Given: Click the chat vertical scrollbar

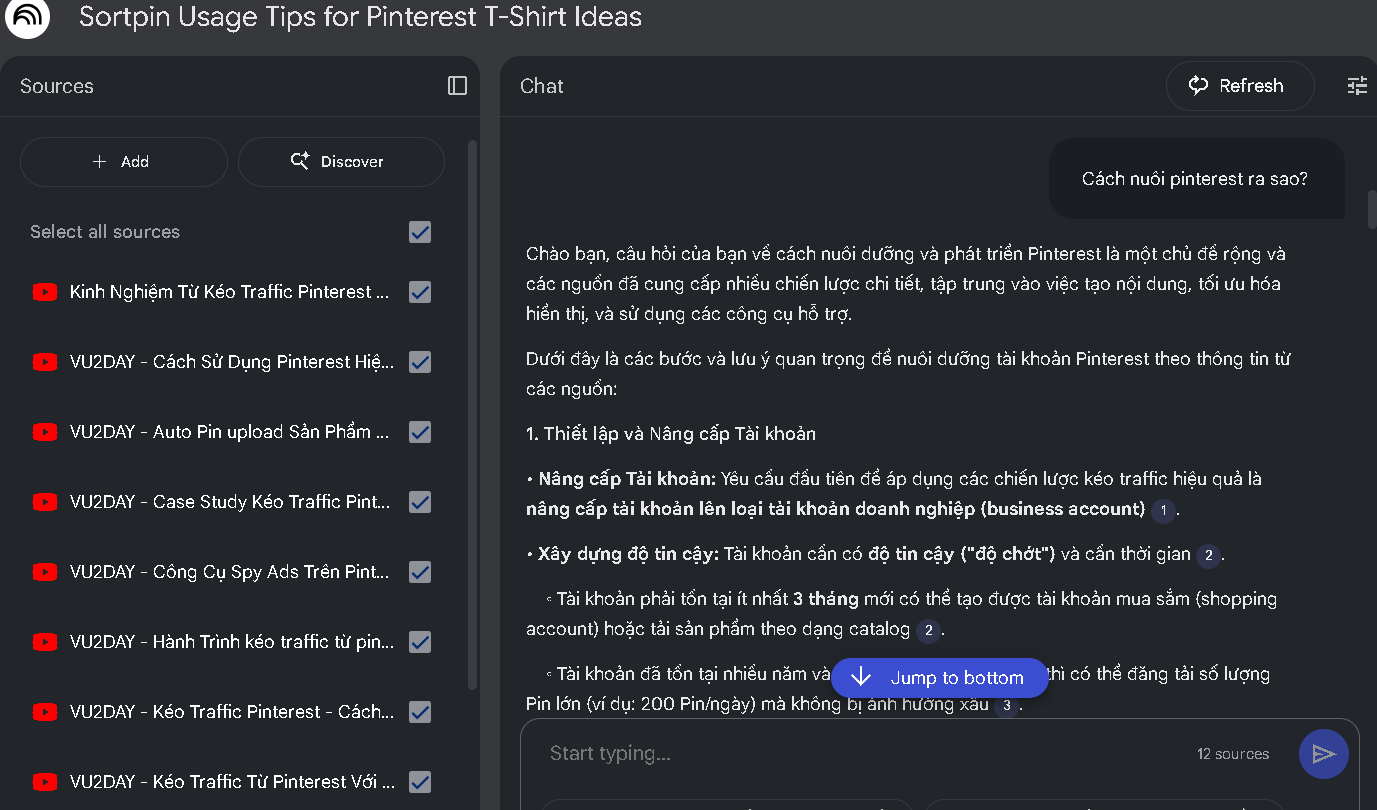Looking at the screenshot, I should click(1371, 210).
